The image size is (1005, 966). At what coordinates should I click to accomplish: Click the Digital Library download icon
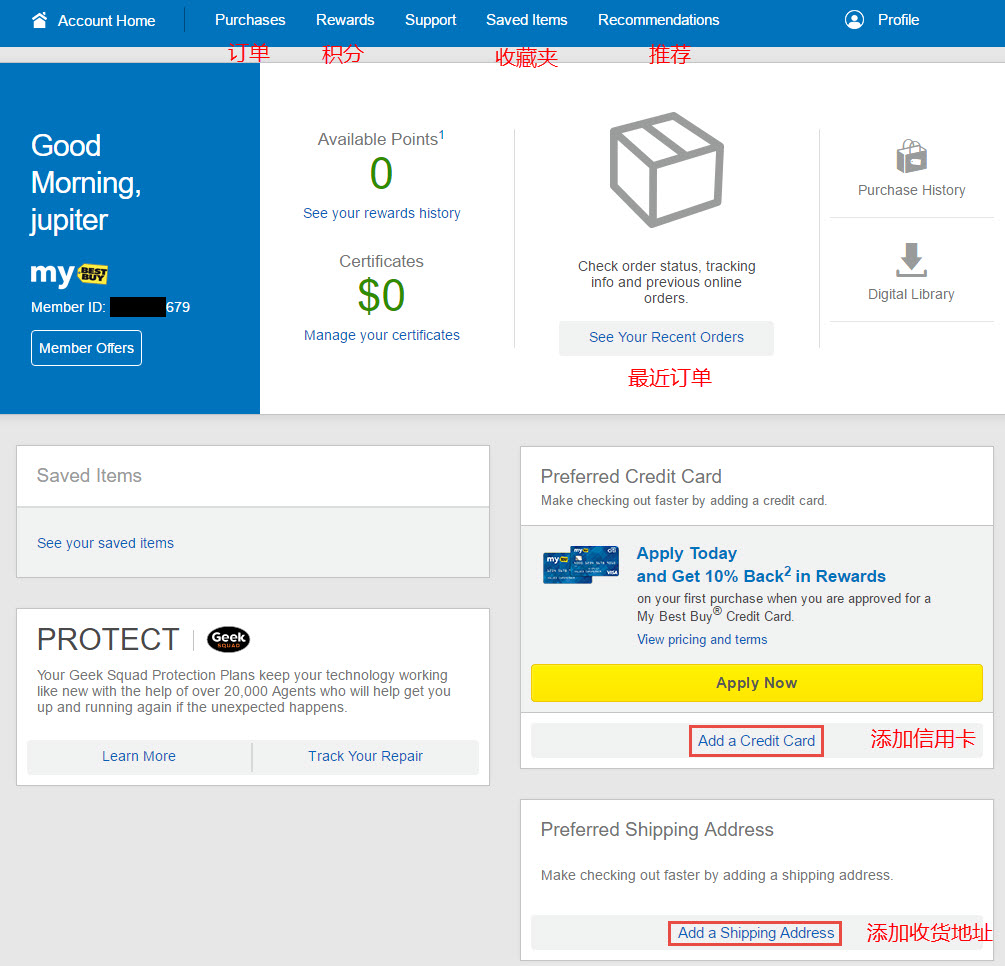pyautogui.click(x=911, y=260)
